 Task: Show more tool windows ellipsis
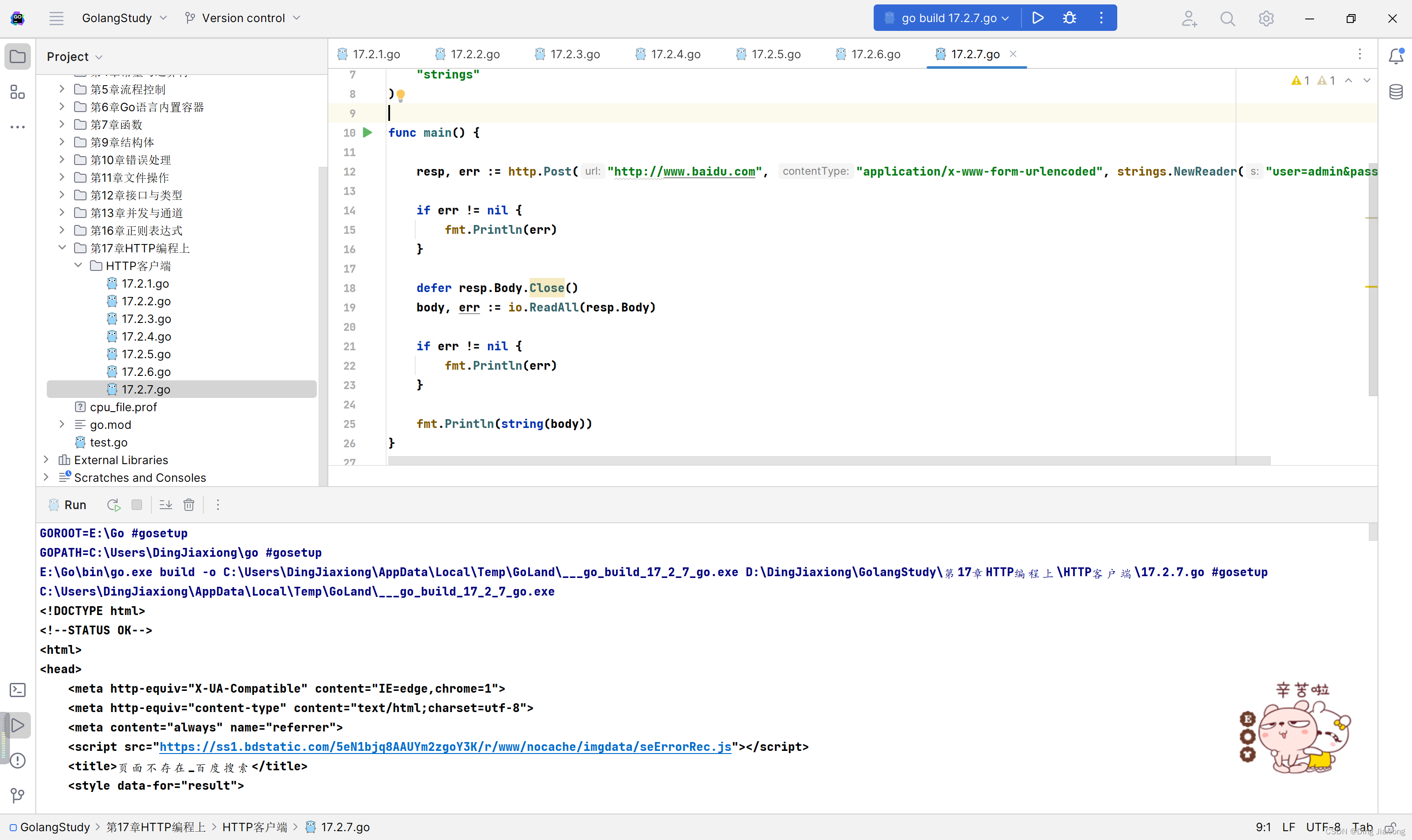tap(18, 127)
